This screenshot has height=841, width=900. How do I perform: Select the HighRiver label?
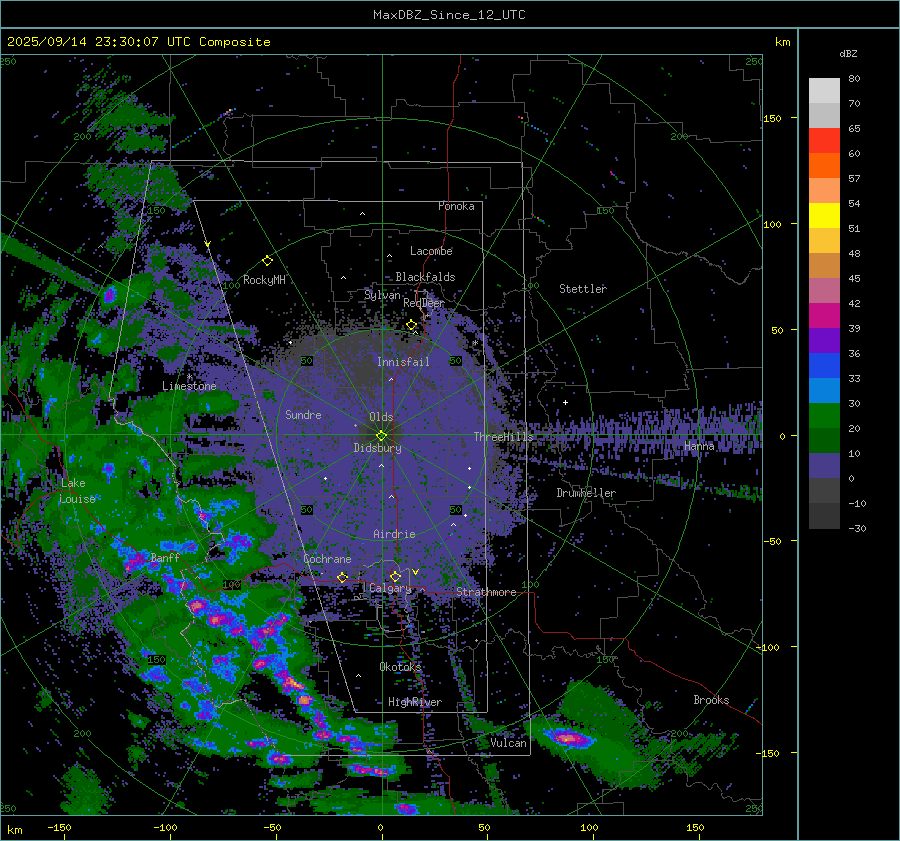pyautogui.click(x=414, y=702)
